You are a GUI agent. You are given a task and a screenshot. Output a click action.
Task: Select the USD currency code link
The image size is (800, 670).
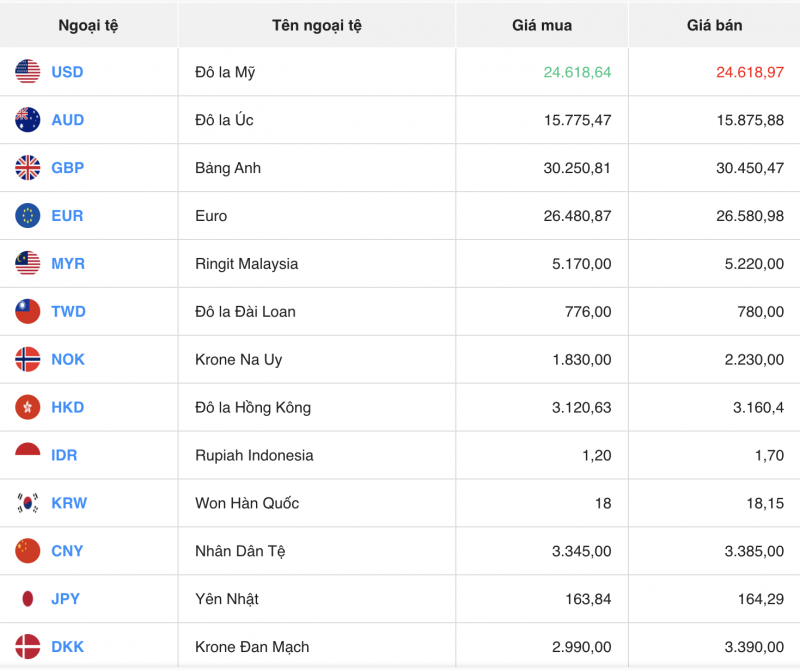(65, 72)
